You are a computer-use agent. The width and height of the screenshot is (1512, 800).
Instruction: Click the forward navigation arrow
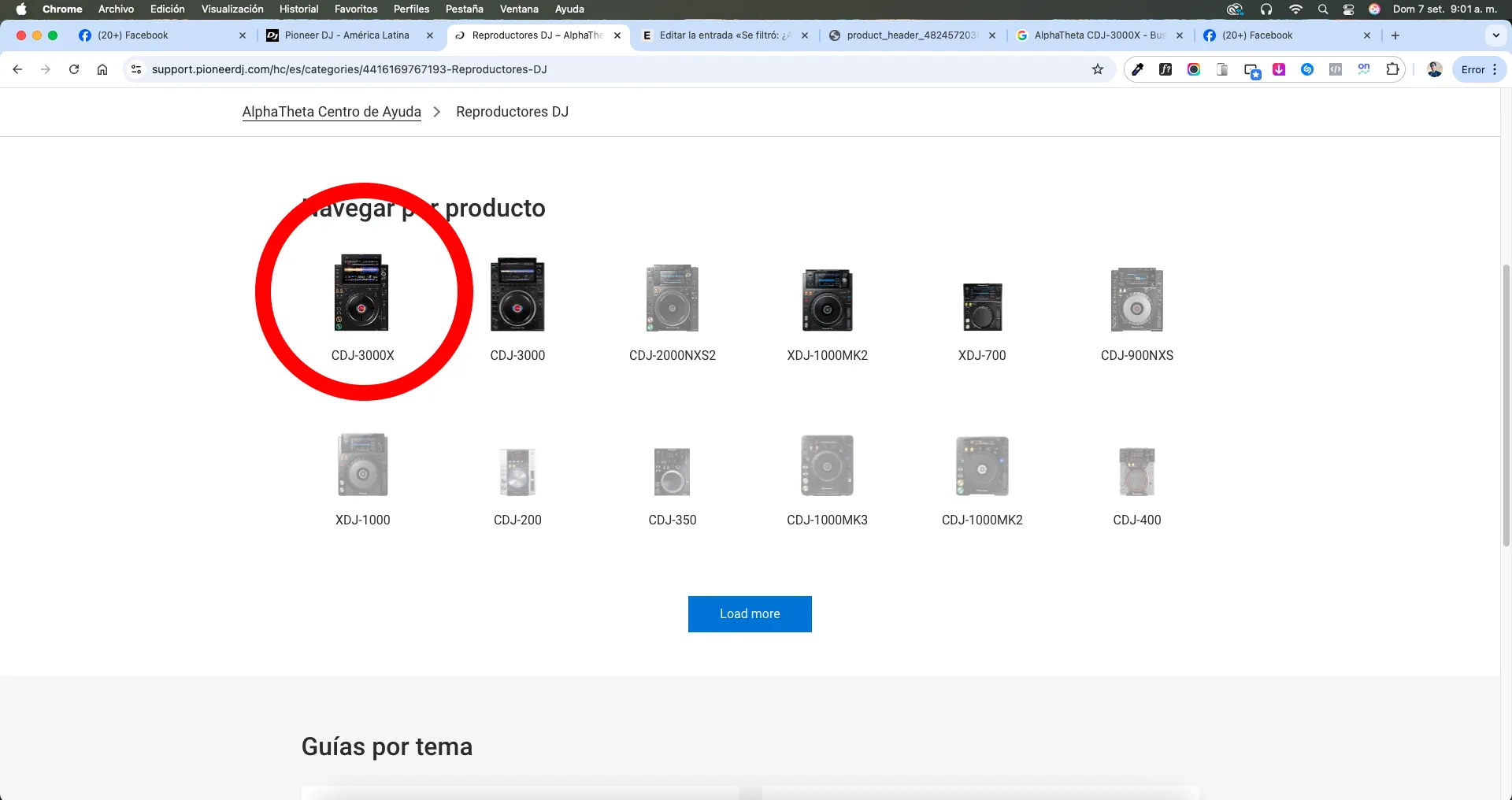pos(46,69)
